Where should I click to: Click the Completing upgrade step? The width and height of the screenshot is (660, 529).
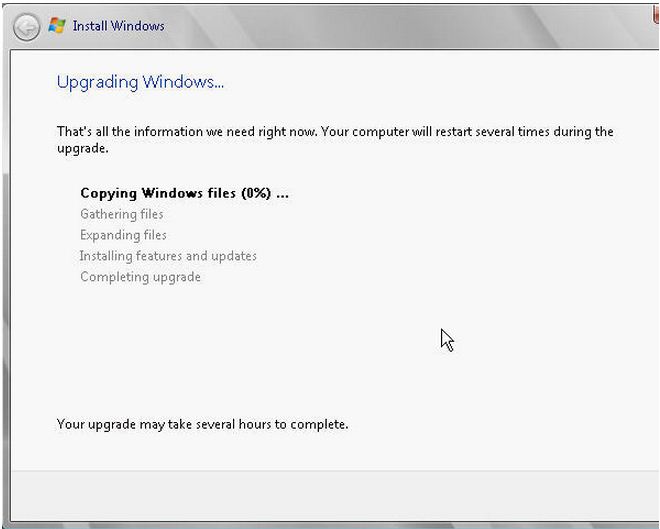coord(140,277)
